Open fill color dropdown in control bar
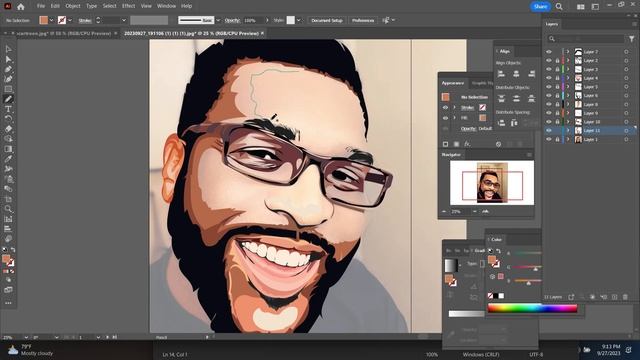This screenshot has width=640, height=360. tap(51, 20)
